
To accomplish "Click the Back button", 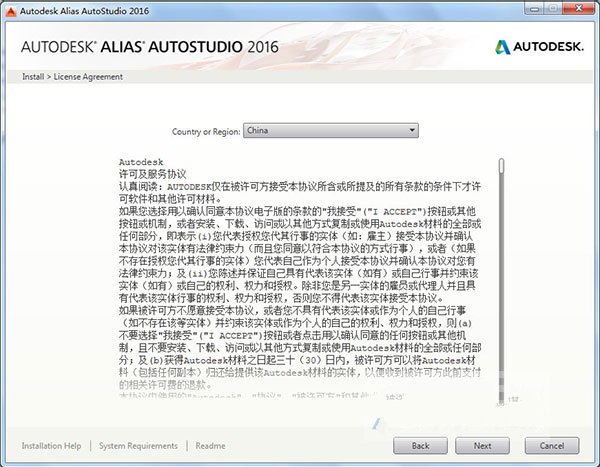I will click(x=420, y=446).
